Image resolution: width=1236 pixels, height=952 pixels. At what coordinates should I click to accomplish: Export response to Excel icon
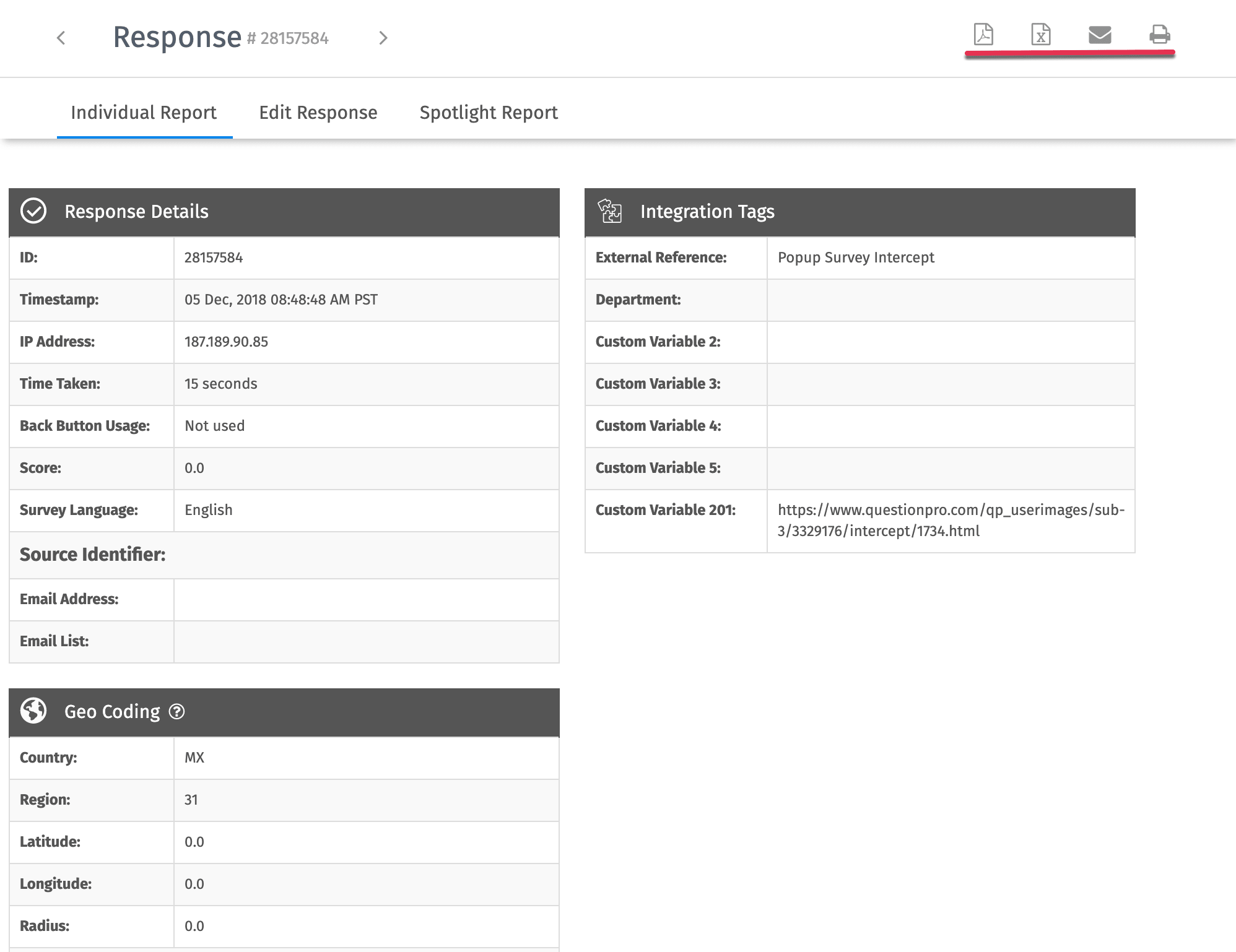point(1041,35)
